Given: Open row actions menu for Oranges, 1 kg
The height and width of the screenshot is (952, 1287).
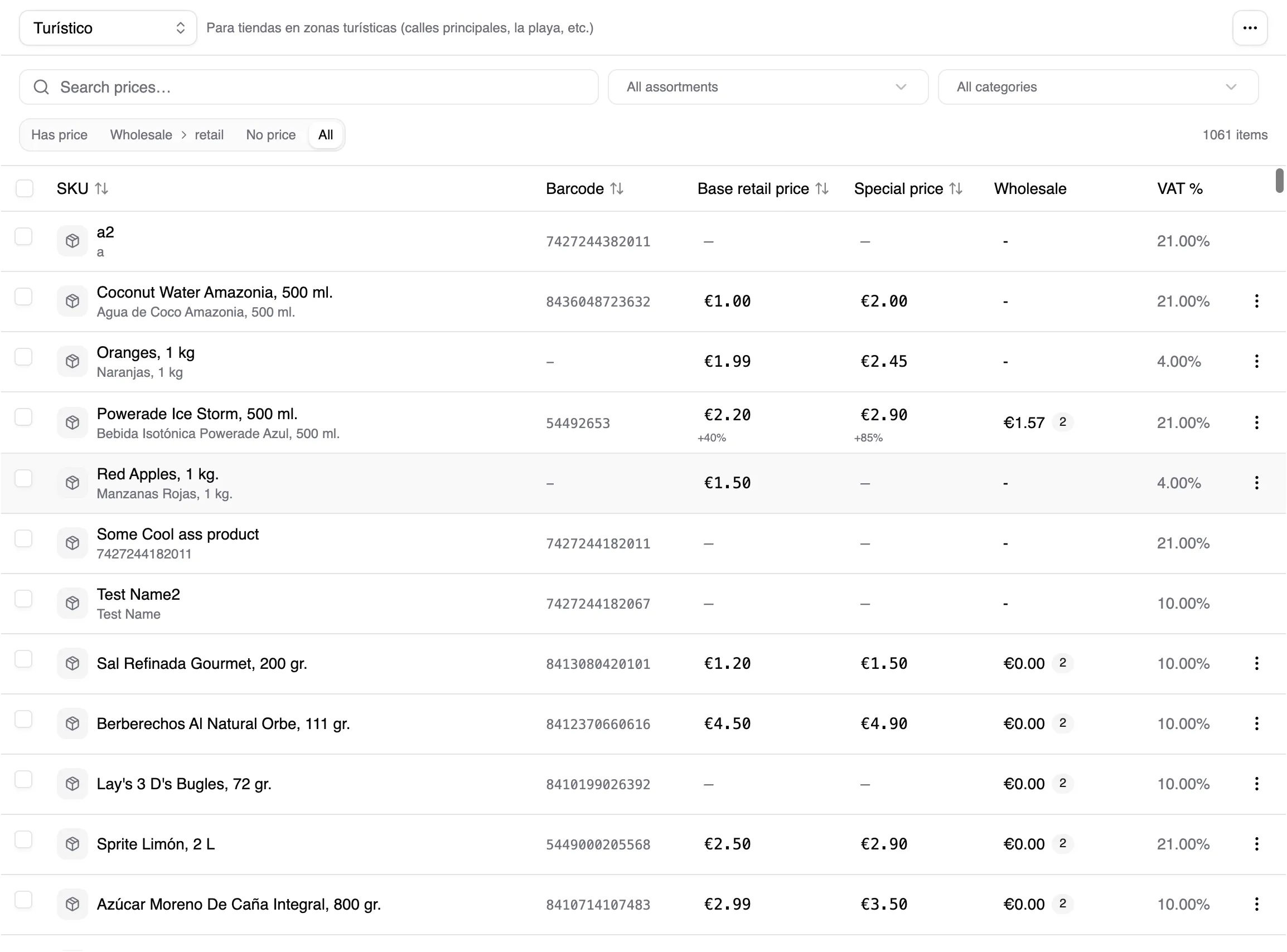Looking at the screenshot, I should point(1256,361).
